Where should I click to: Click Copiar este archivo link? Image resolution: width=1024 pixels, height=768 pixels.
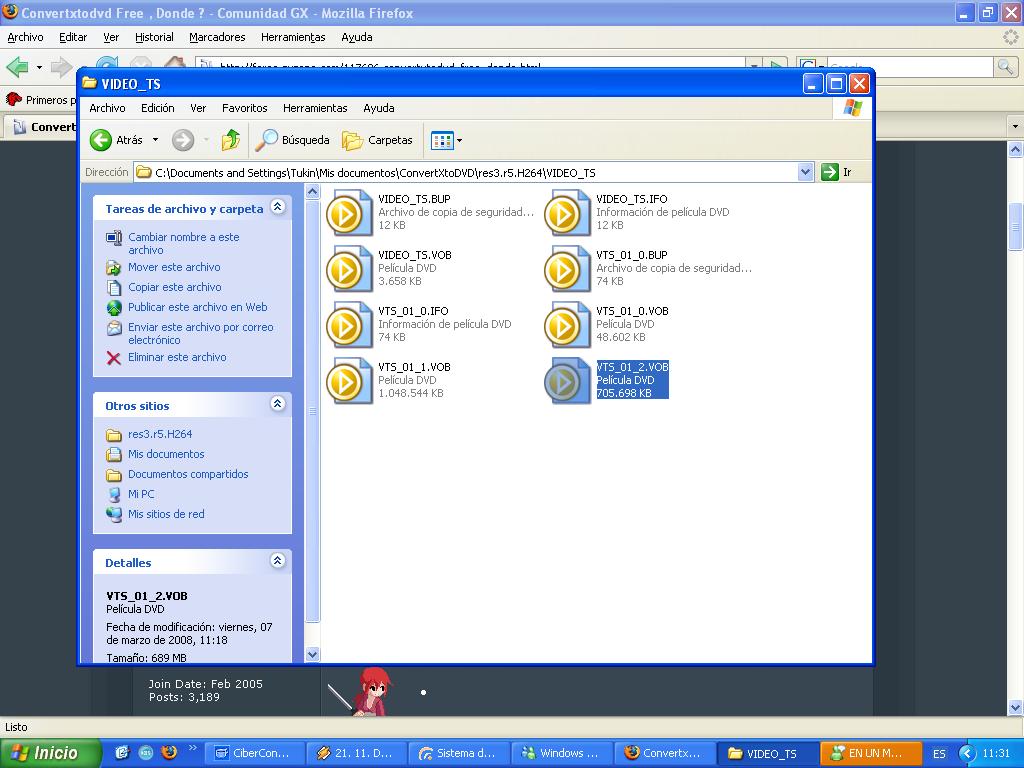point(174,287)
